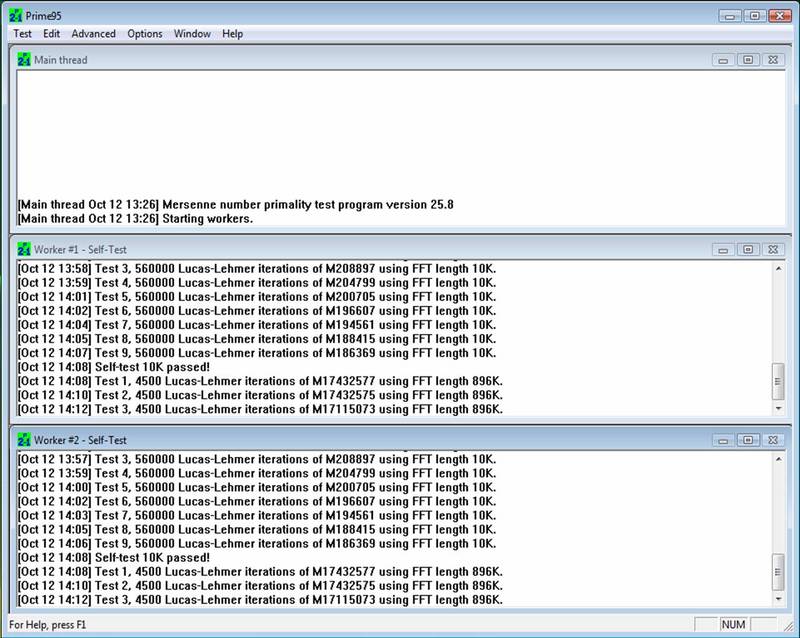
Task: Click the scroll down arrow in Worker #1
Action: pyautogui.click(x=779, y=408)
